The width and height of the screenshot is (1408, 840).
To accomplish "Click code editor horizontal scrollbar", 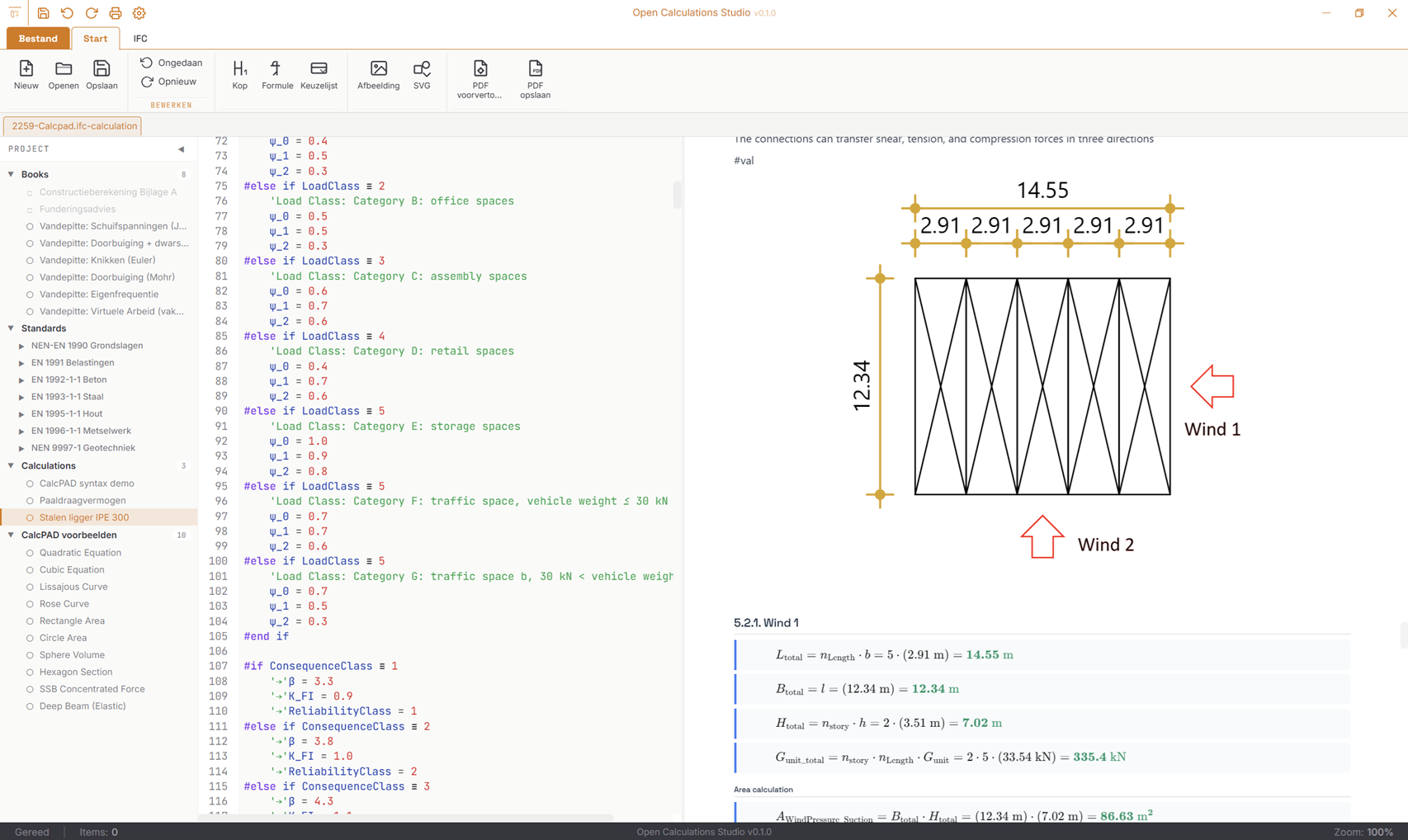I will pyautogui.click(x=405, y=818).
